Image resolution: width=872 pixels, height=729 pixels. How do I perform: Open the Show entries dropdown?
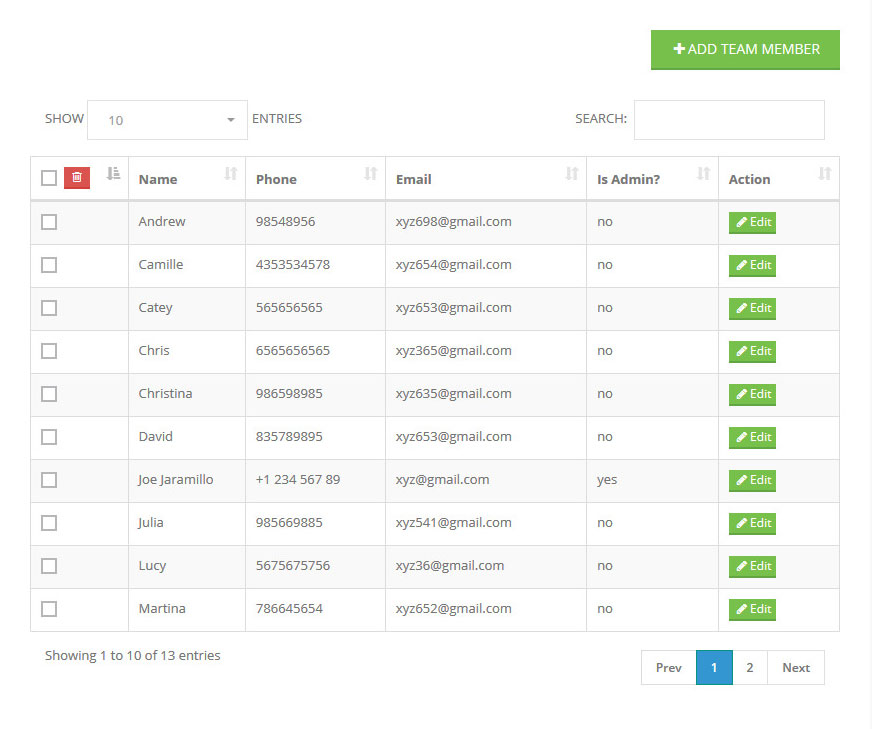click(x=167, y=120)
